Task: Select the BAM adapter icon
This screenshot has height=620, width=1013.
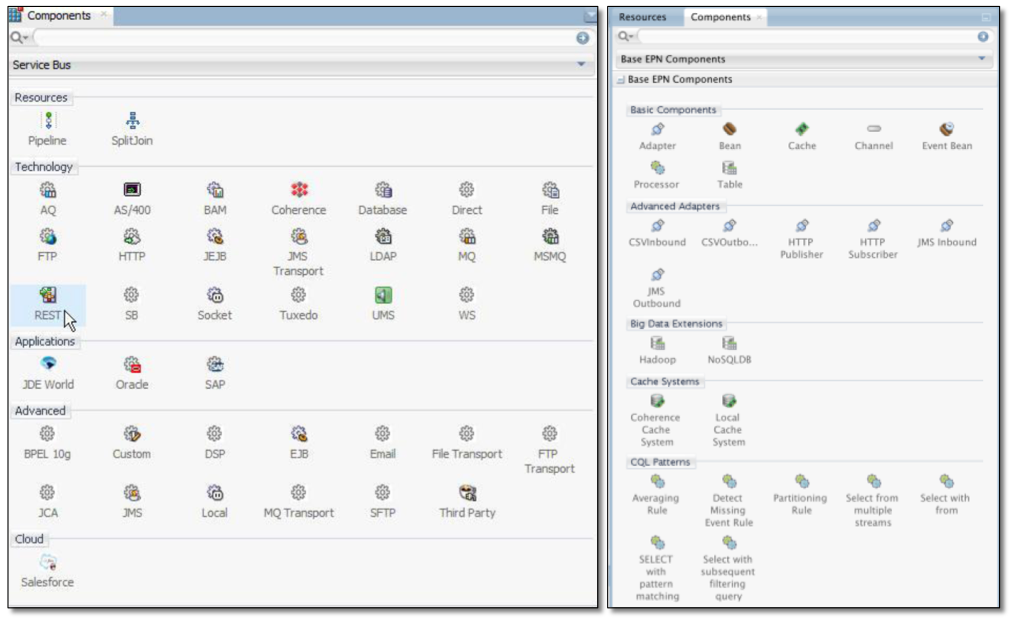Action: pos(215,190)
